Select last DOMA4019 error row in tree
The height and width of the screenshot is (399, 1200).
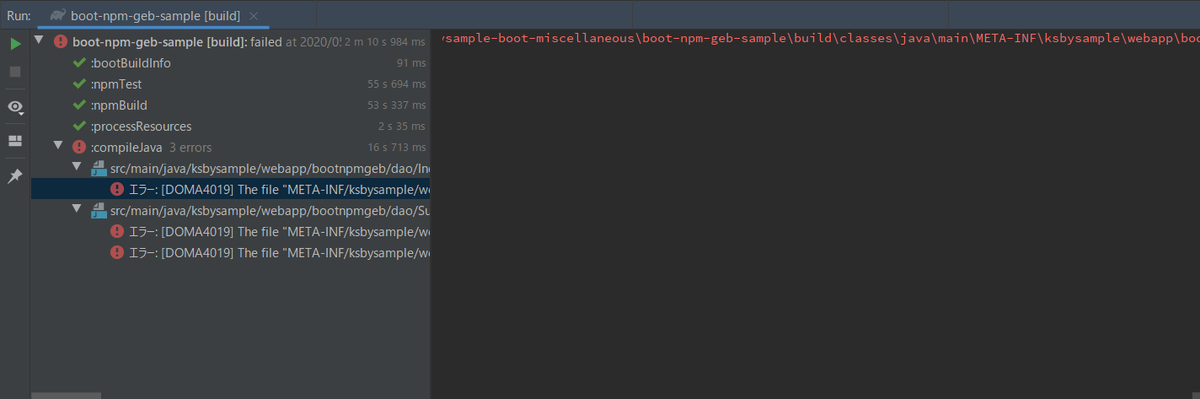(x=230, y=252)
